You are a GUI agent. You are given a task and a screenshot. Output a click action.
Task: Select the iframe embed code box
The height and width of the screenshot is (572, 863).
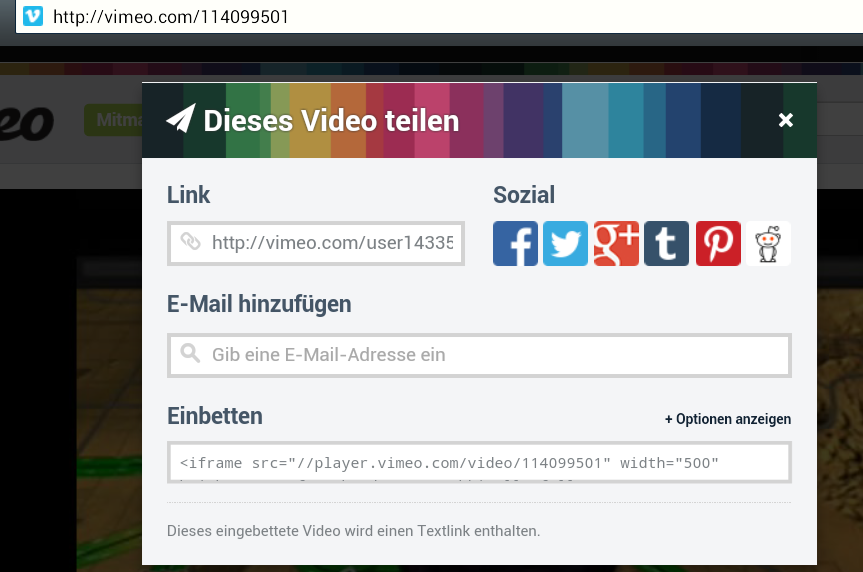[x=479, y=462]
